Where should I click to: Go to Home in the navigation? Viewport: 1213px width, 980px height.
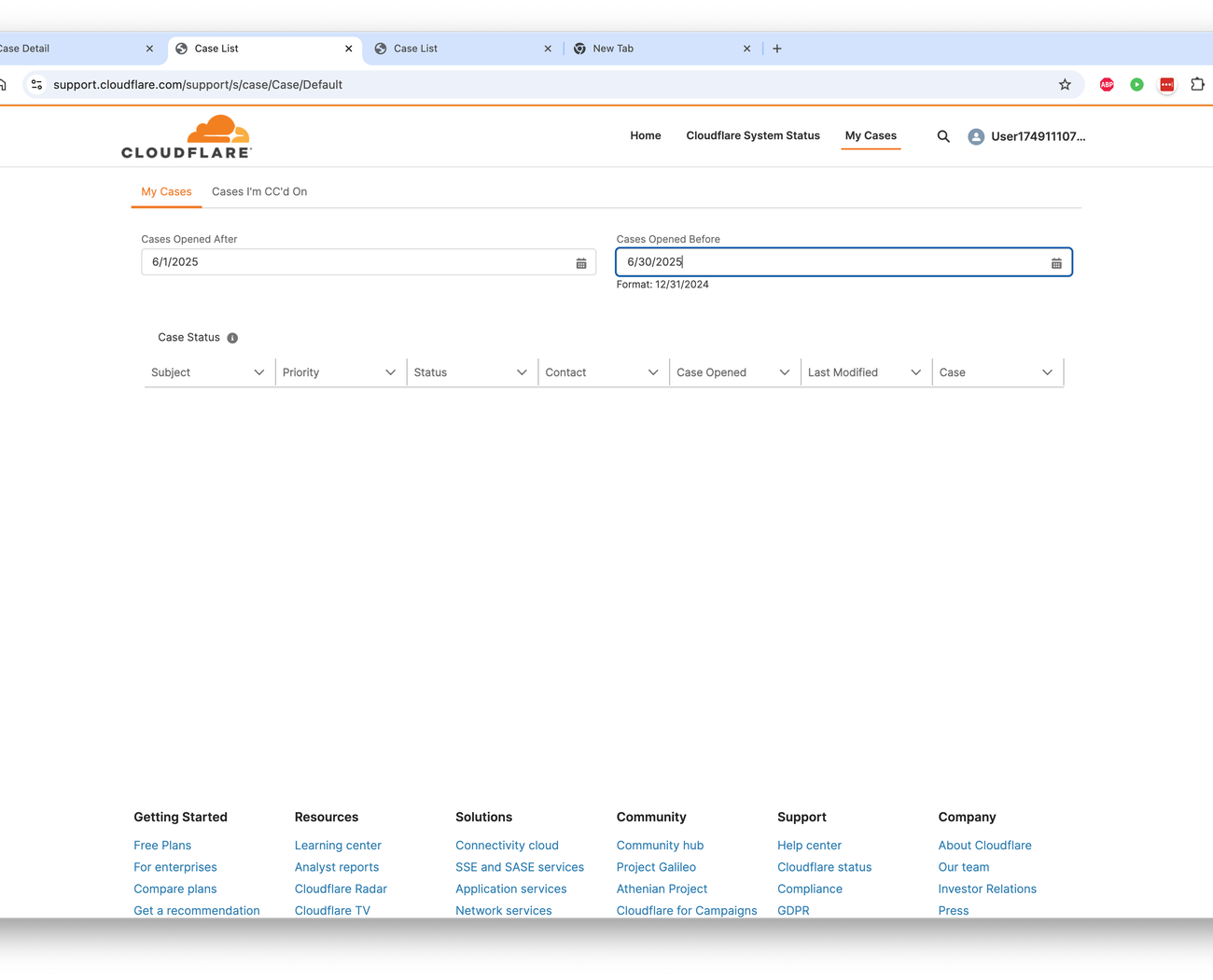pos(645,135)
